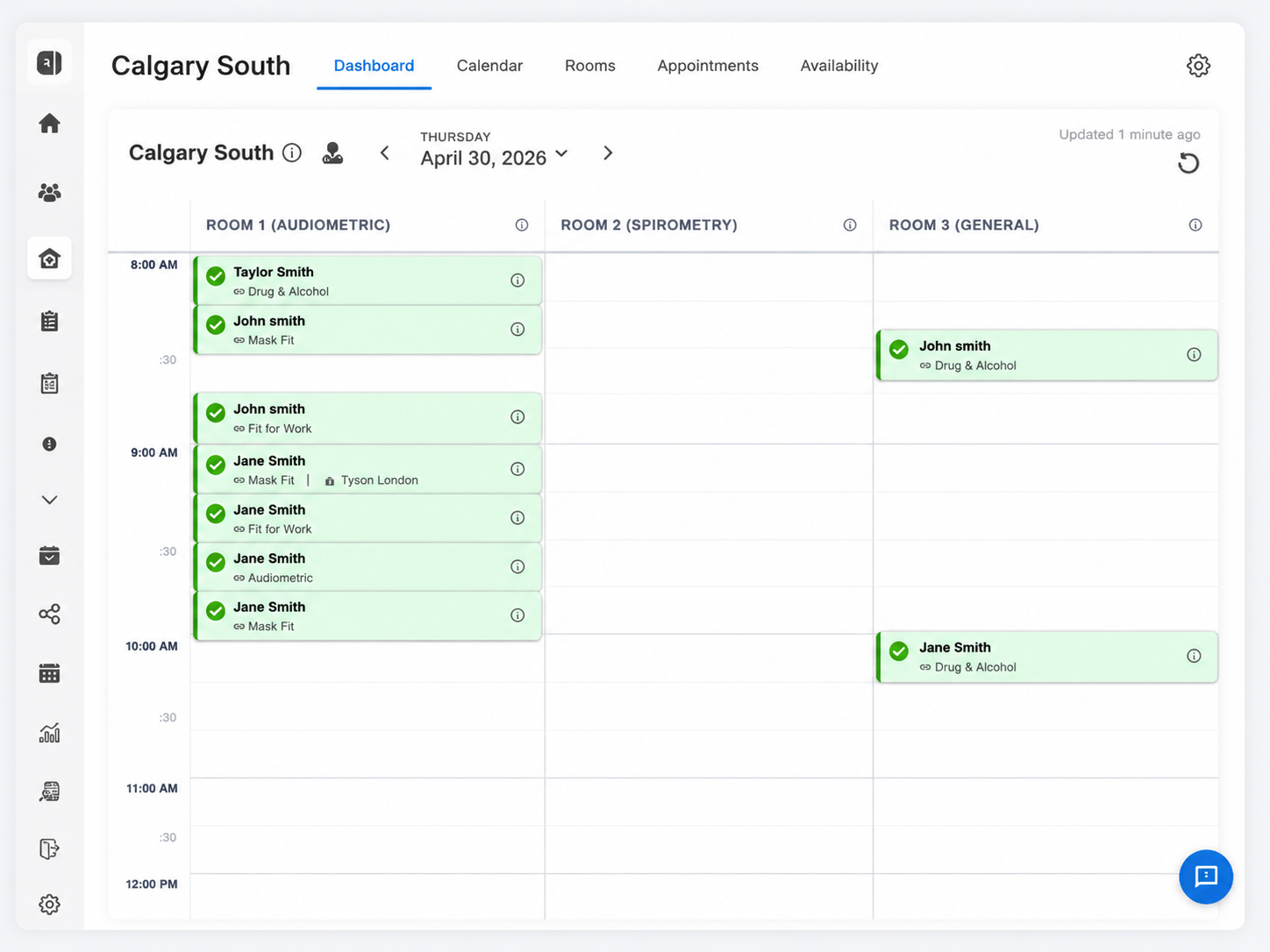Click info icon on John smith Mask Fit

[517, 330]
